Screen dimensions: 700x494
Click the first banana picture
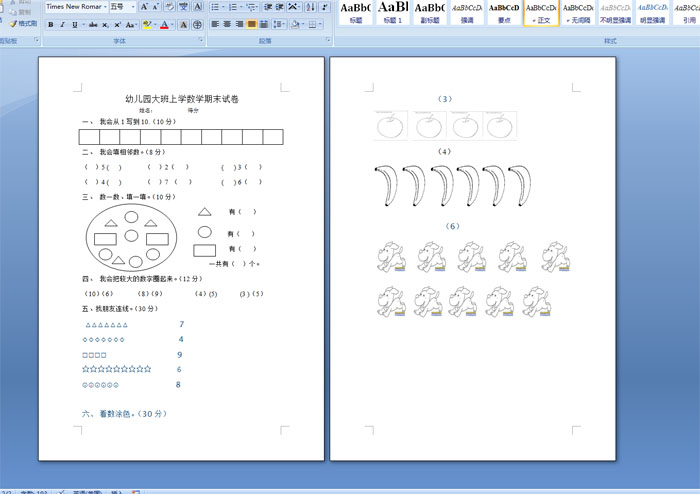point(386,186)
